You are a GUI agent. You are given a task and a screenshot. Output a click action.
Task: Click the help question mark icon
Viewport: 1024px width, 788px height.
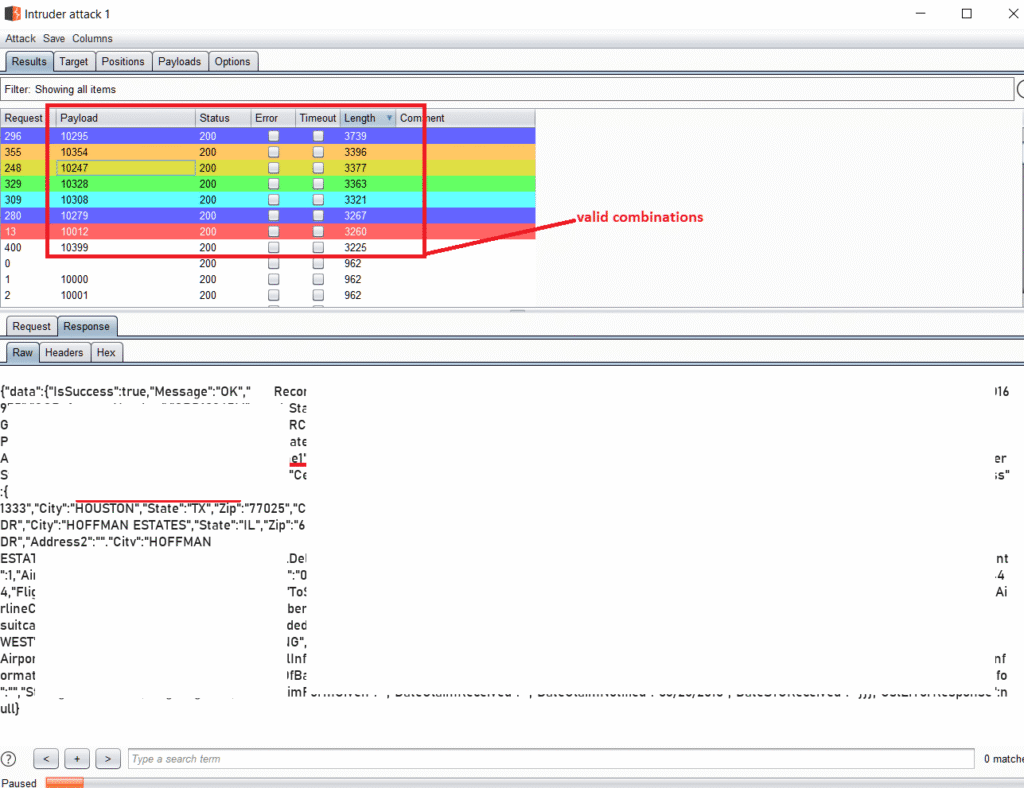9,759
